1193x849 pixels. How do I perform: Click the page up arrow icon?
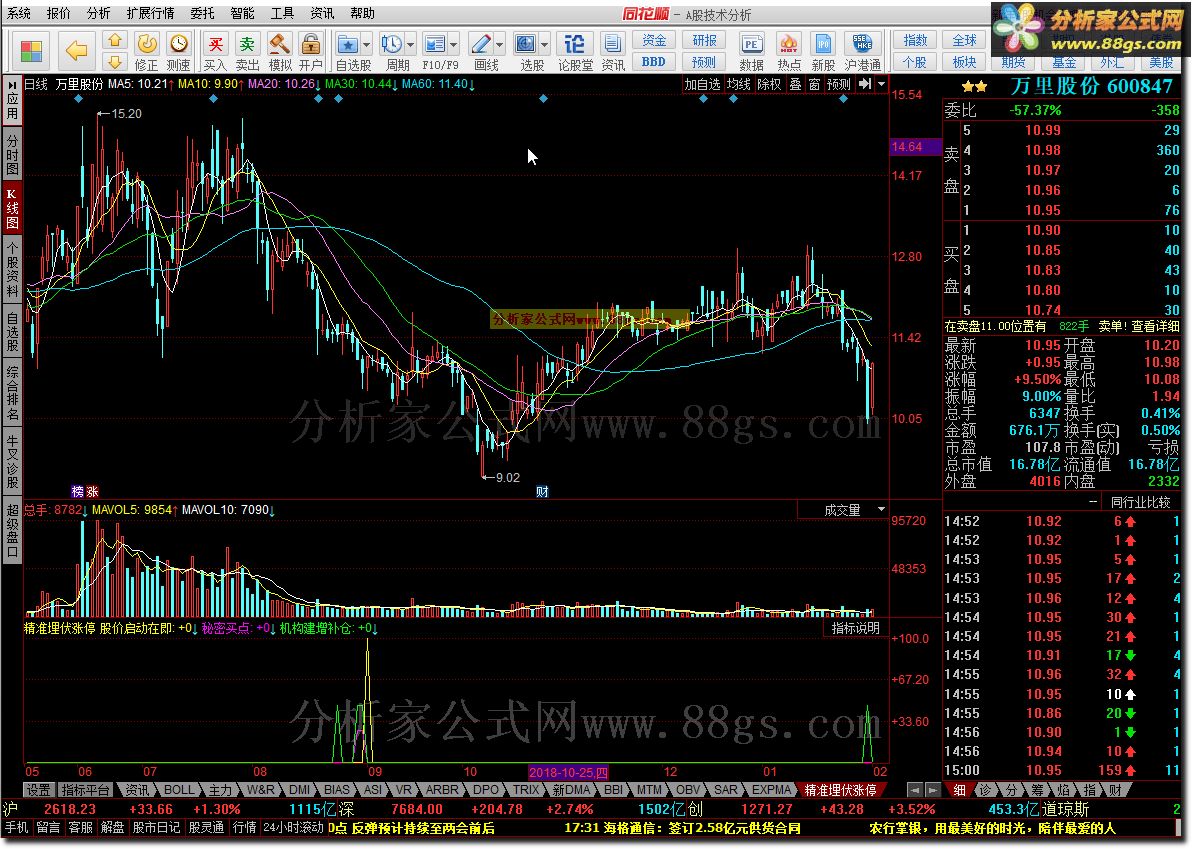point(115,40)
